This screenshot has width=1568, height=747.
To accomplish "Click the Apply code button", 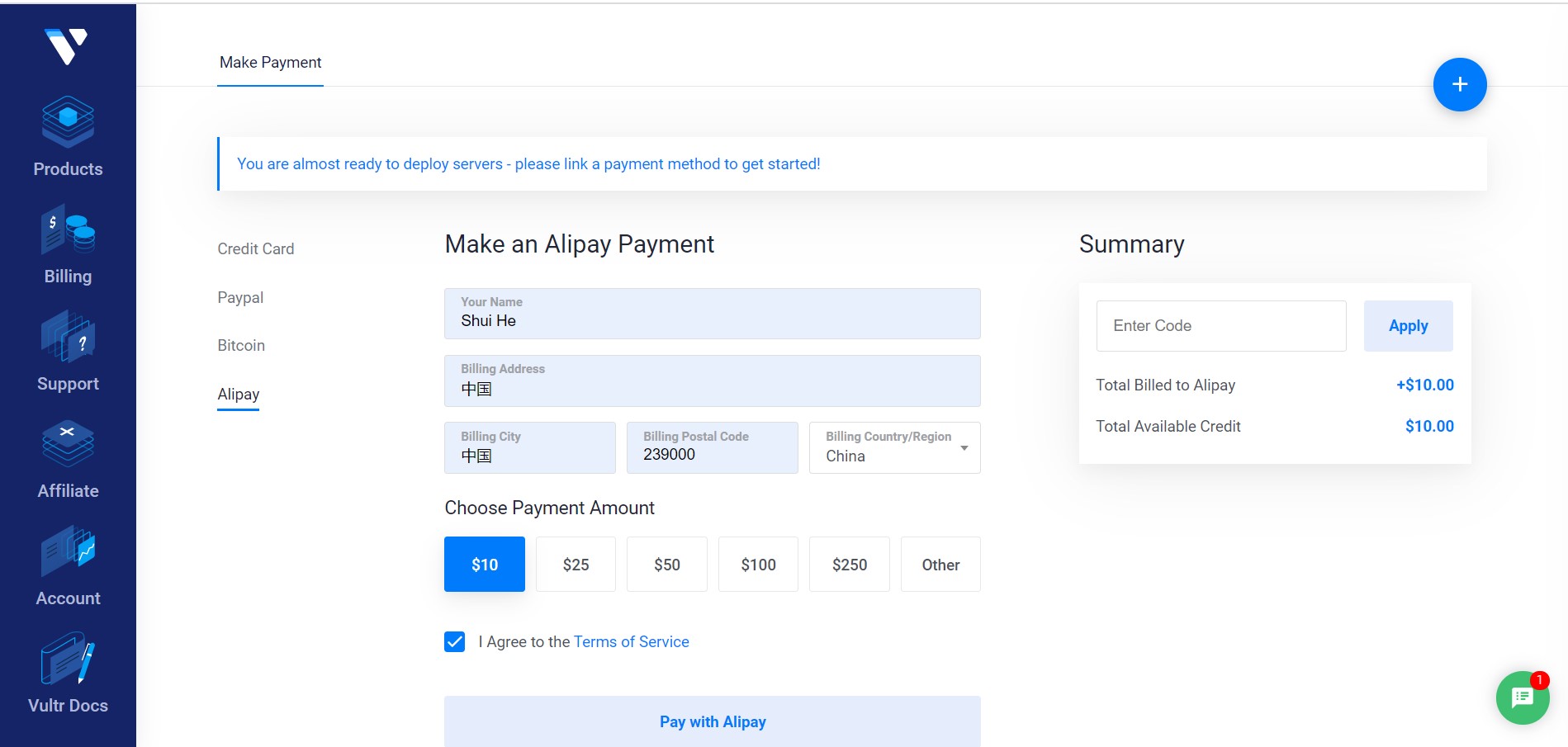I will tap(1408, 326).
